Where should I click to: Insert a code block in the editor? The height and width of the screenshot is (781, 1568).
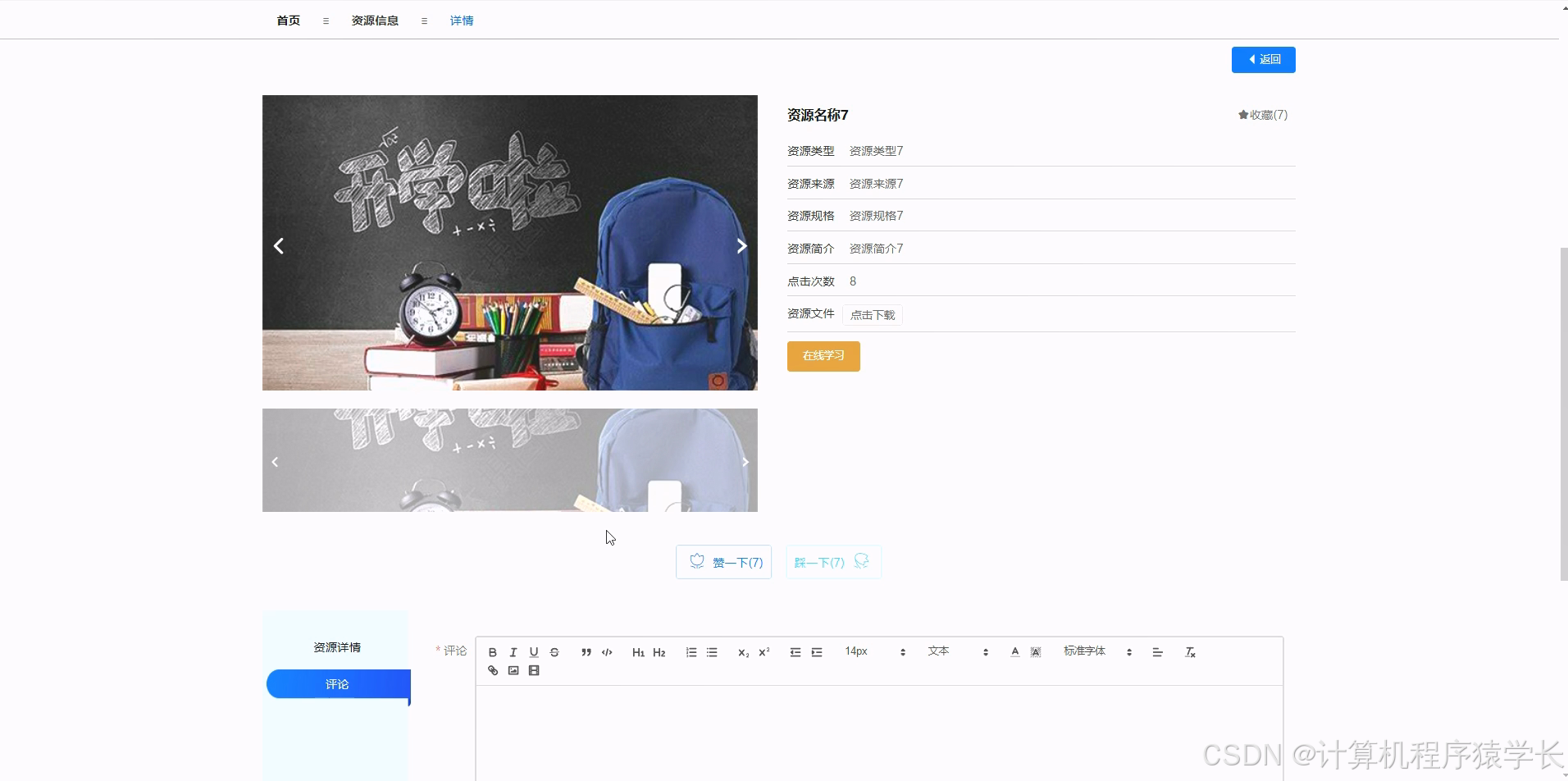coord(606,651)
